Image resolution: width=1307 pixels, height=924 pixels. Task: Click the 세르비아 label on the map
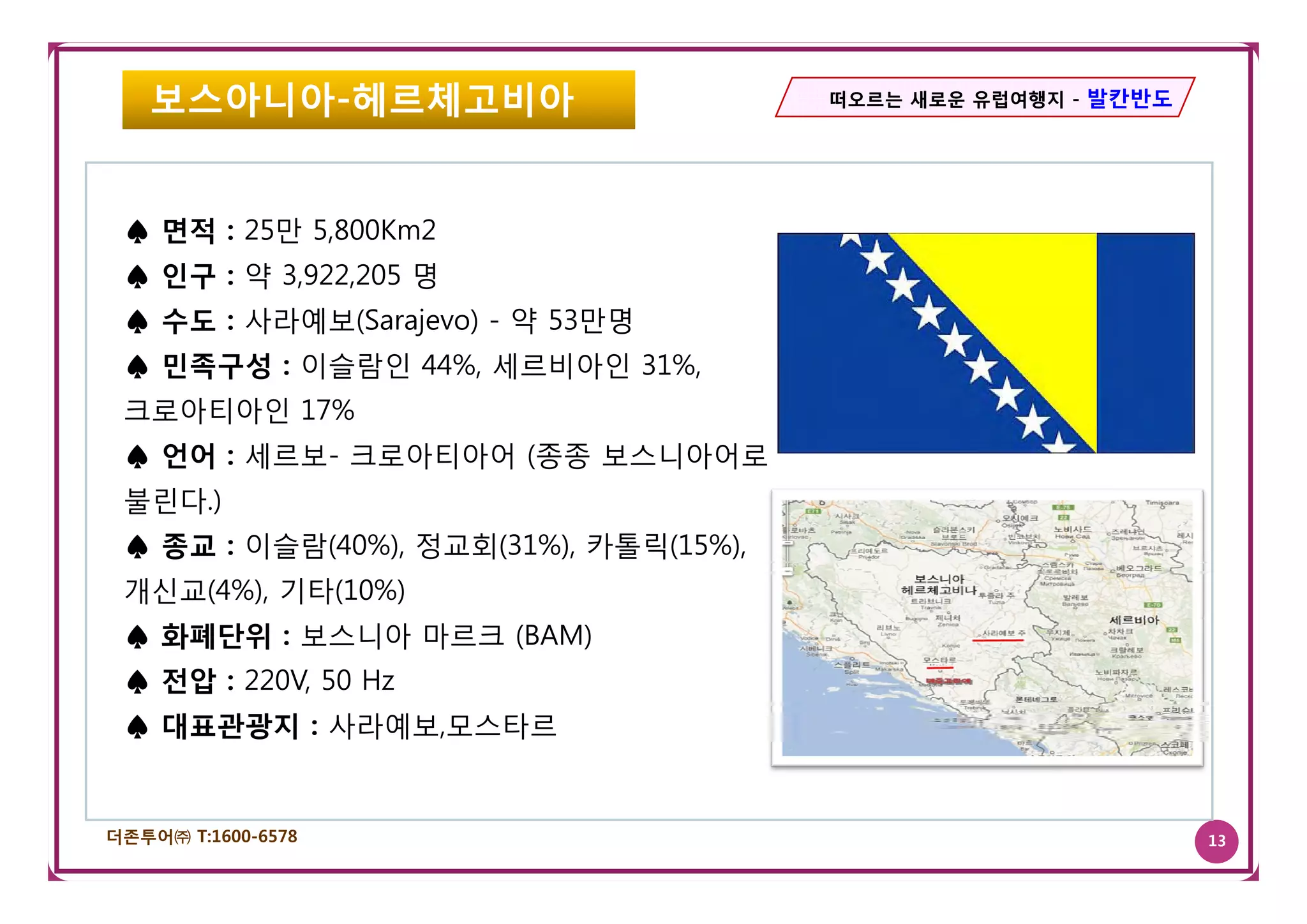pos(1133,620)
